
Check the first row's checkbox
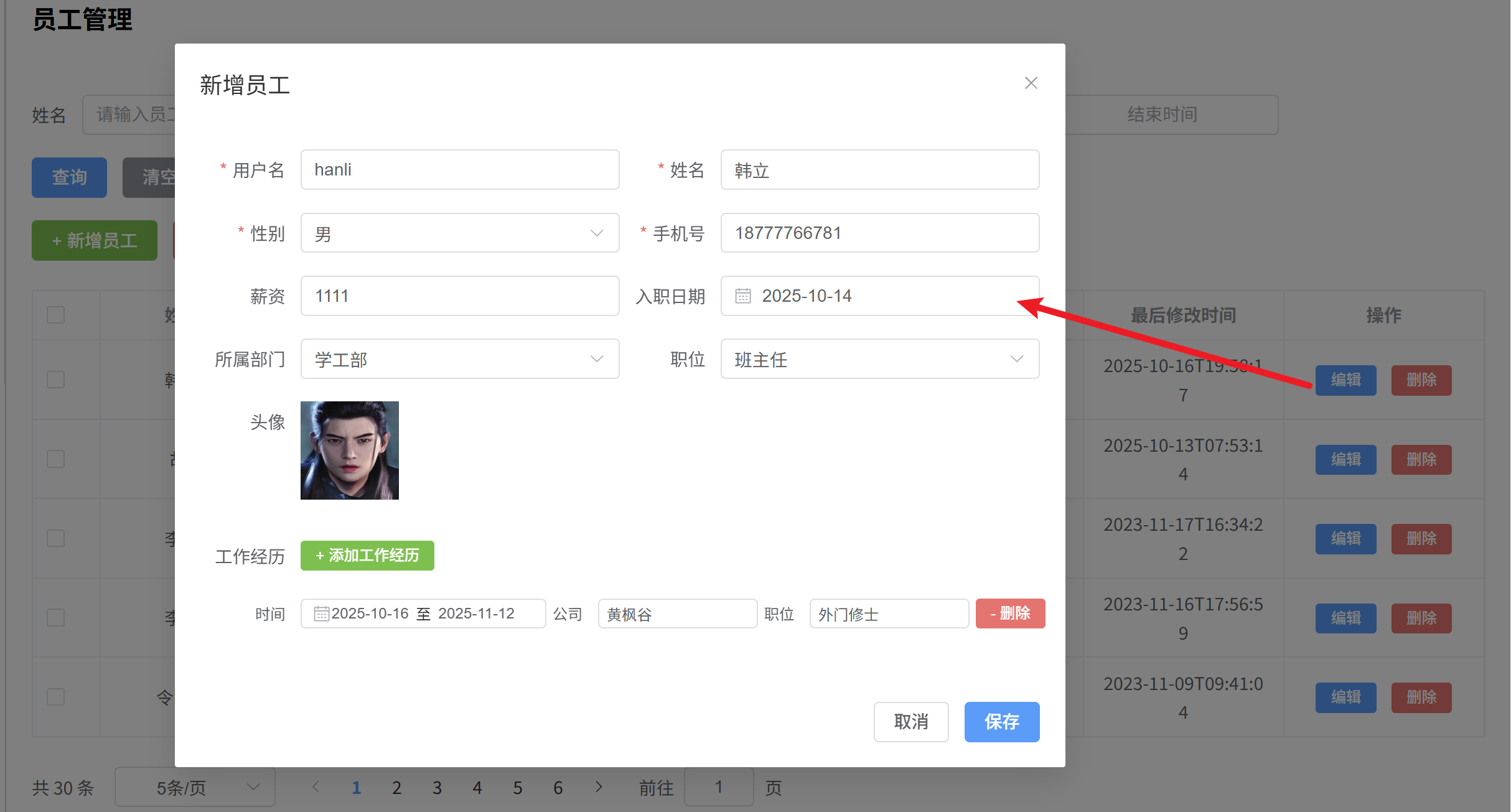click(56, 380)
